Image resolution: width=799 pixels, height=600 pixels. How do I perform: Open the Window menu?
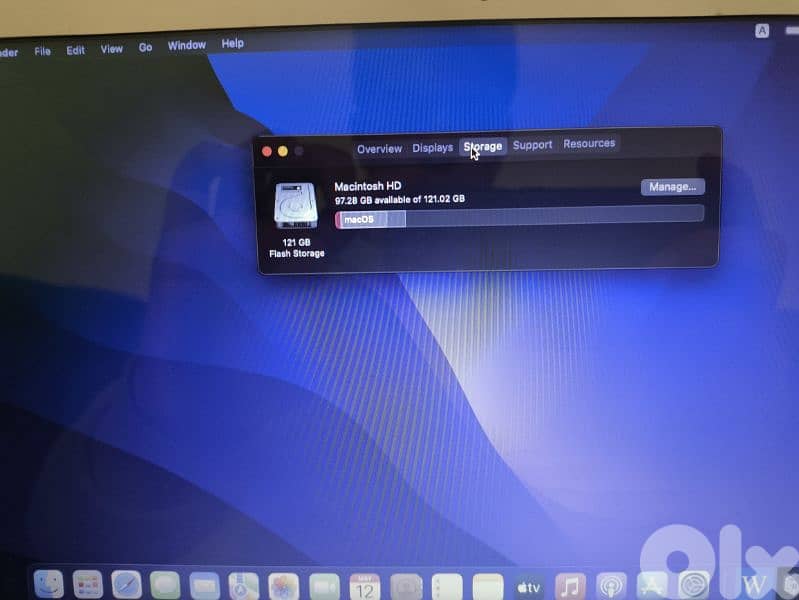click(187, 45)
